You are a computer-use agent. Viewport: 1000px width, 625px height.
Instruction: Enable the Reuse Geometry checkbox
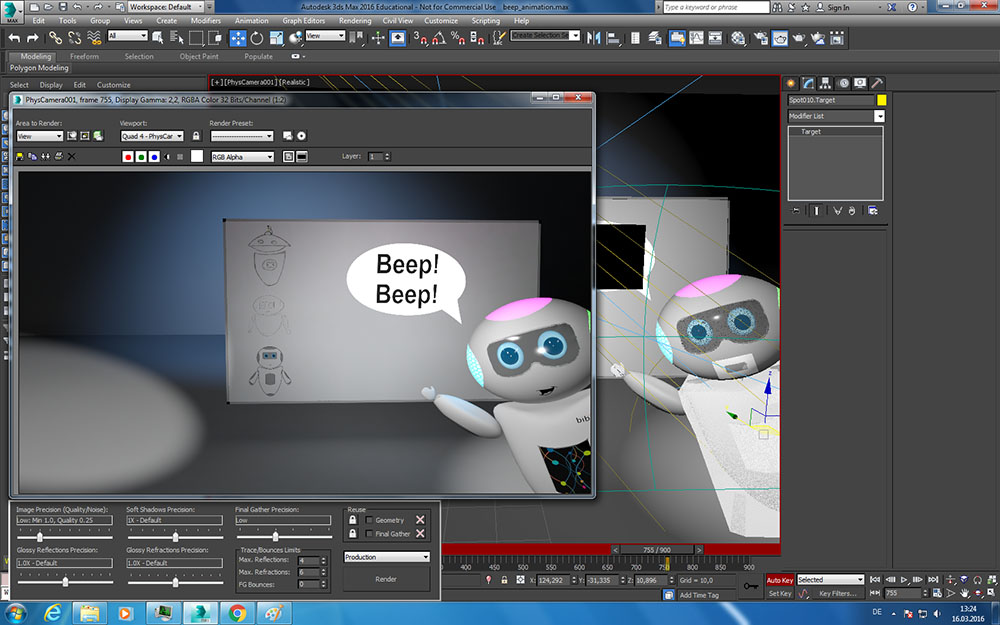369,520
